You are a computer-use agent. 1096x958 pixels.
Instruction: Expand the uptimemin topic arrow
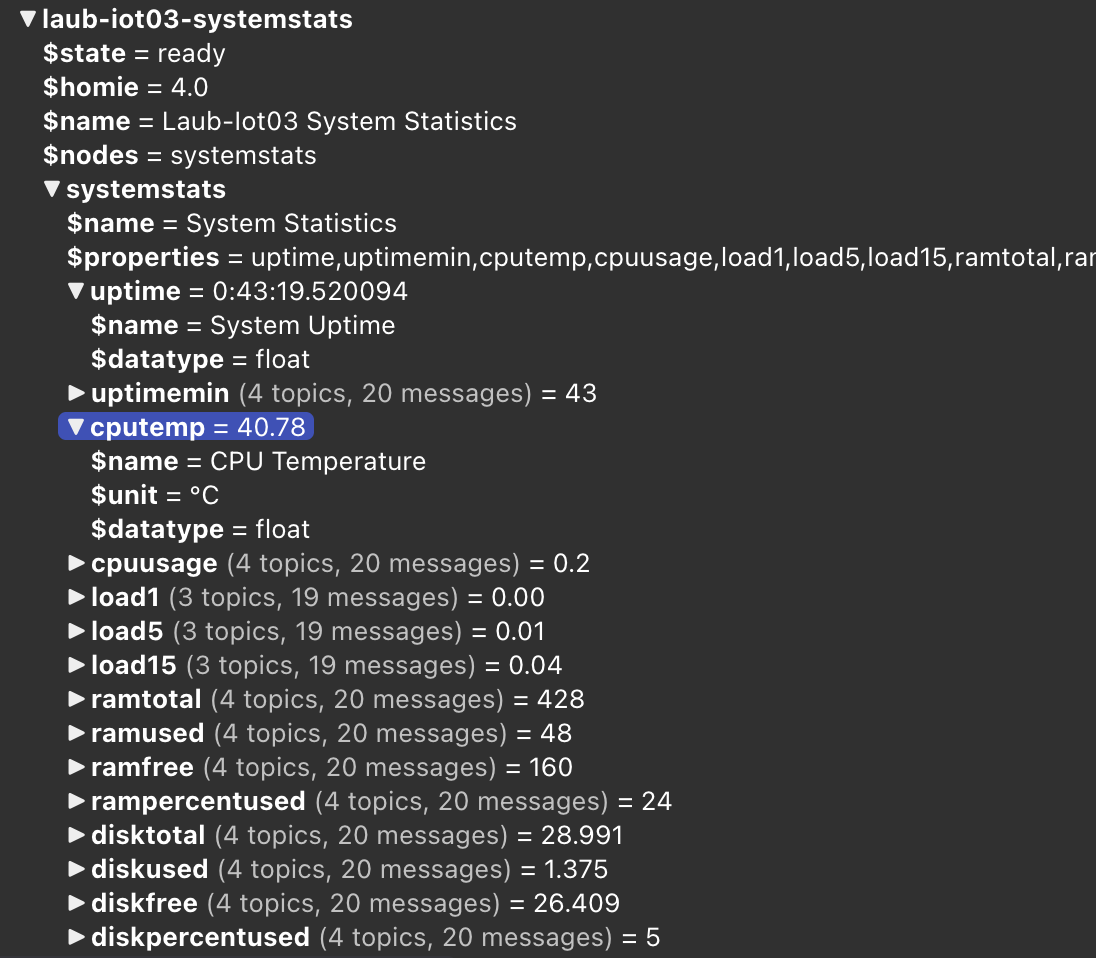click(x=76, y=393)
